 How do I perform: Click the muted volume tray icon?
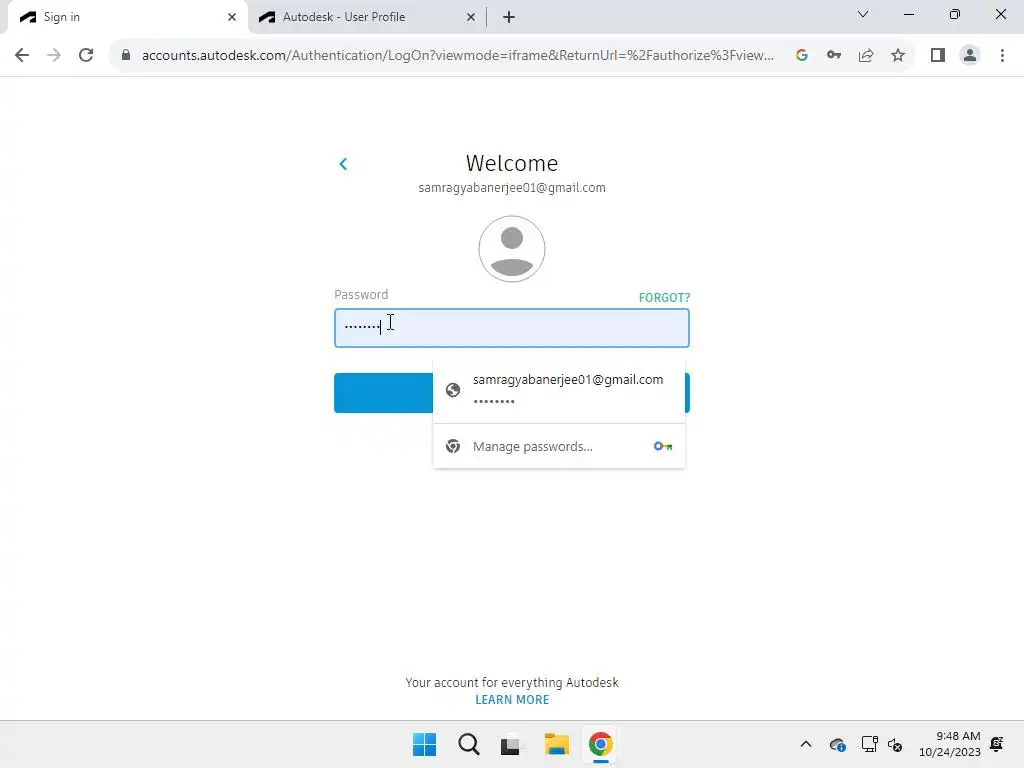[895, 744]
